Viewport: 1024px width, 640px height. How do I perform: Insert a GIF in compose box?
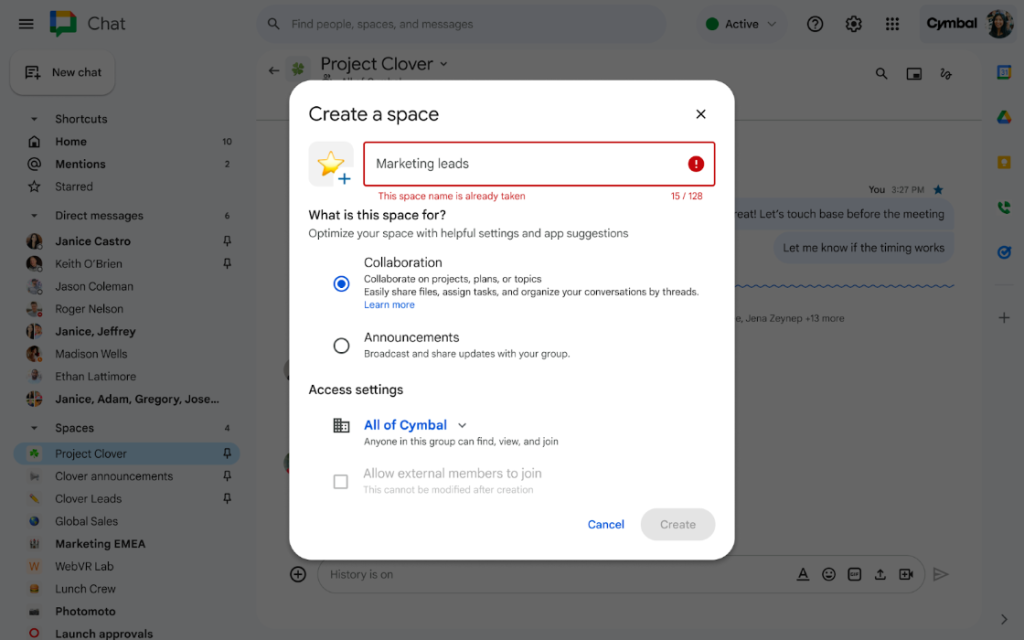click(x=854, y=574)
